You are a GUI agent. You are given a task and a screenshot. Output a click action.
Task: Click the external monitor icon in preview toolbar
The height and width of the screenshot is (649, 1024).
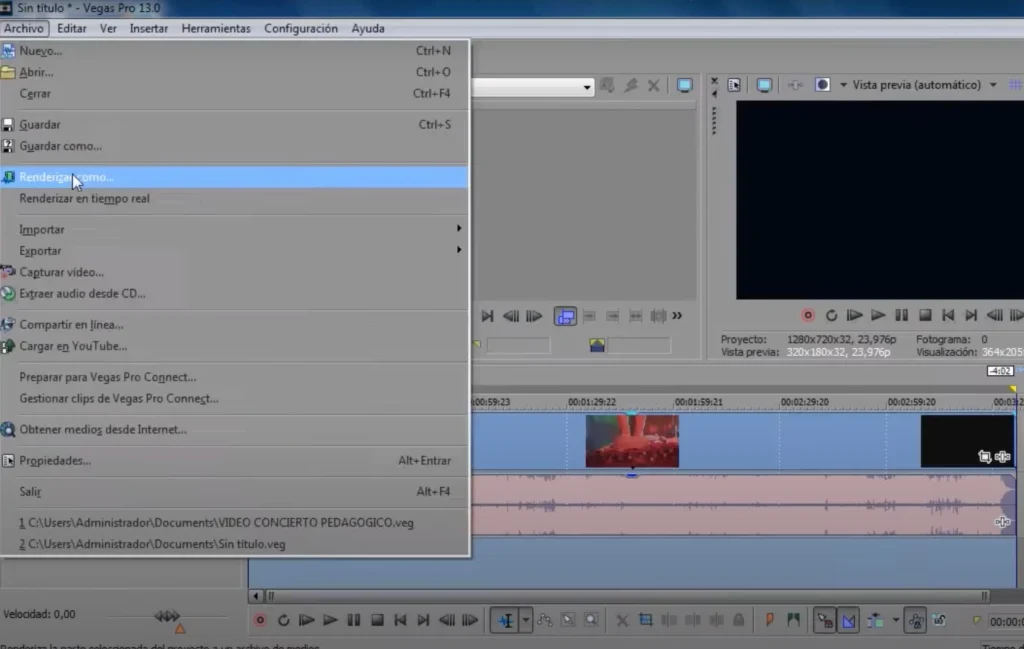point(764,85)
